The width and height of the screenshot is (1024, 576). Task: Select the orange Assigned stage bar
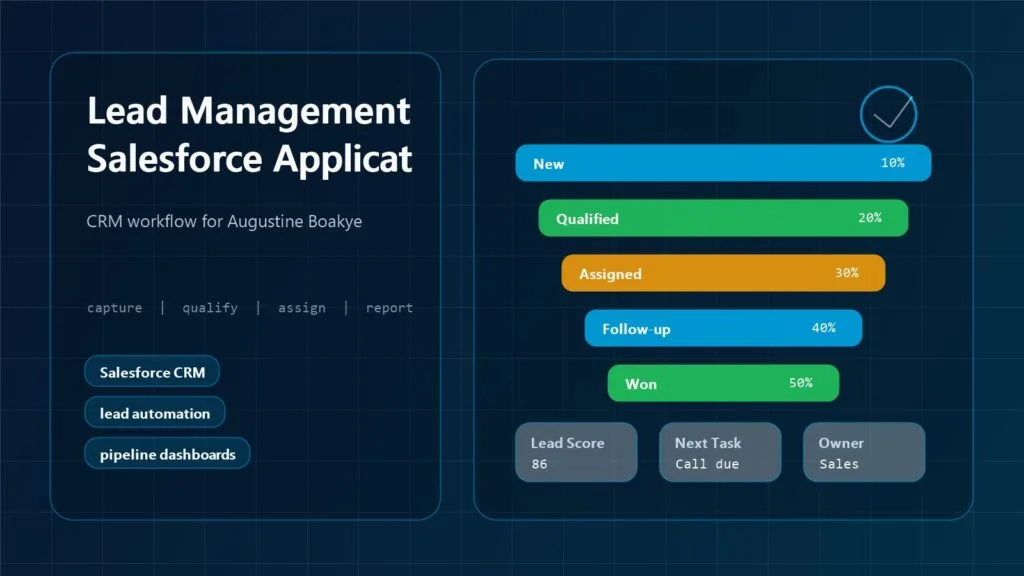click(723, 273)
